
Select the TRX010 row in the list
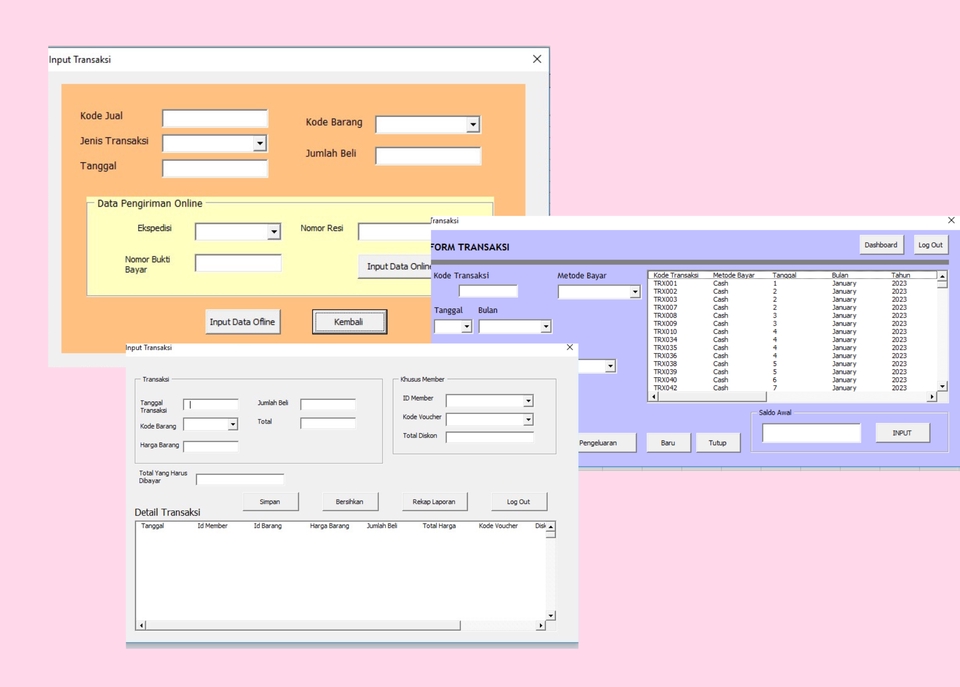(792, 331)
